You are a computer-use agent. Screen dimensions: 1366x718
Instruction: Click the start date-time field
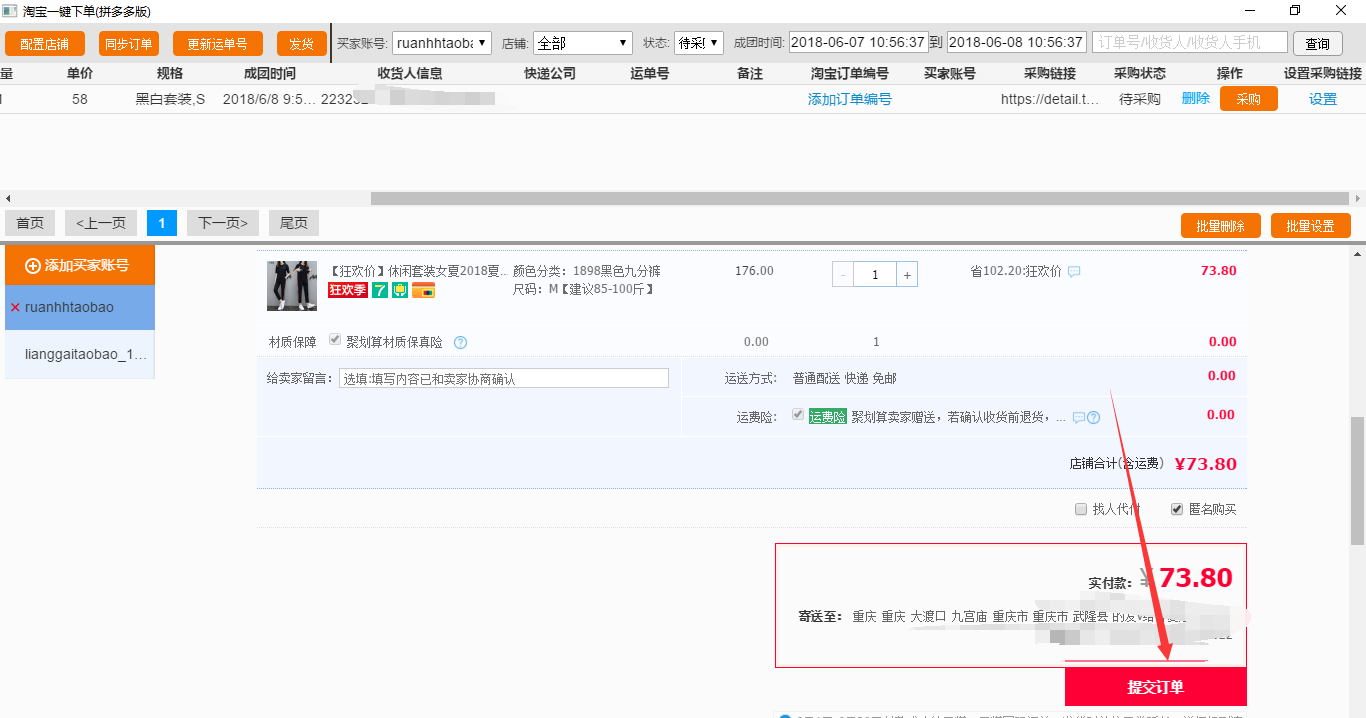coord(859,43)
